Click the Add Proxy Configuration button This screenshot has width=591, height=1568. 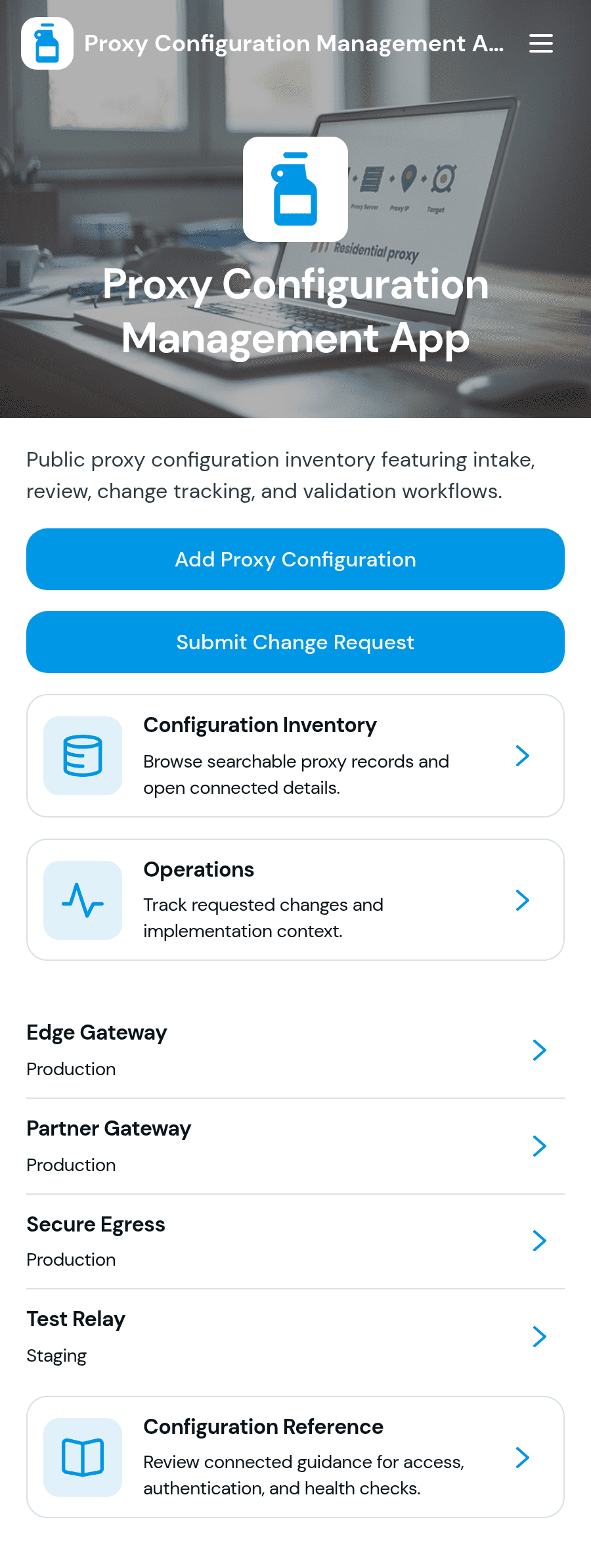(x=295, y=559)
